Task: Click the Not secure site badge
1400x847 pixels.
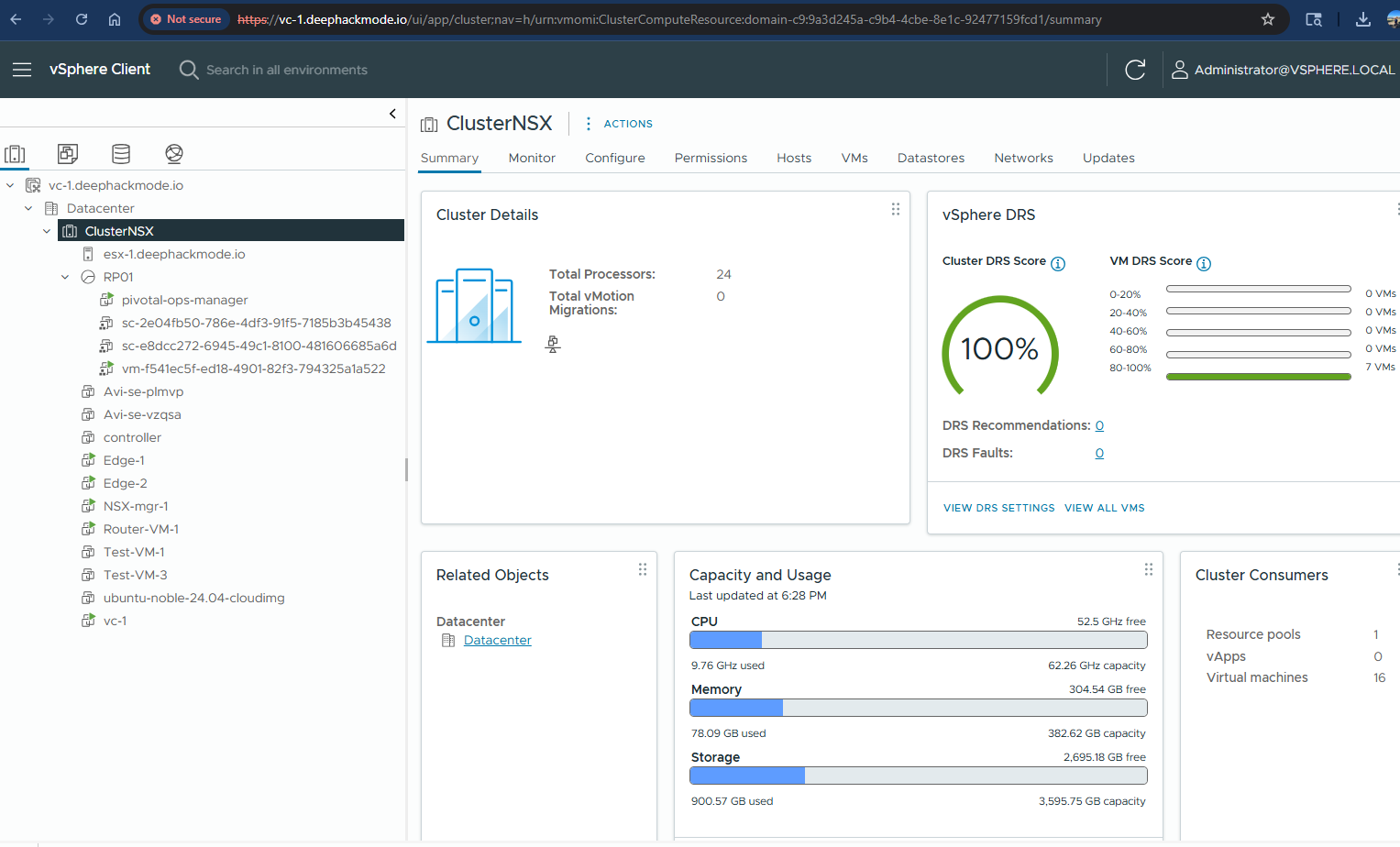Action: (x=186, y=19)
